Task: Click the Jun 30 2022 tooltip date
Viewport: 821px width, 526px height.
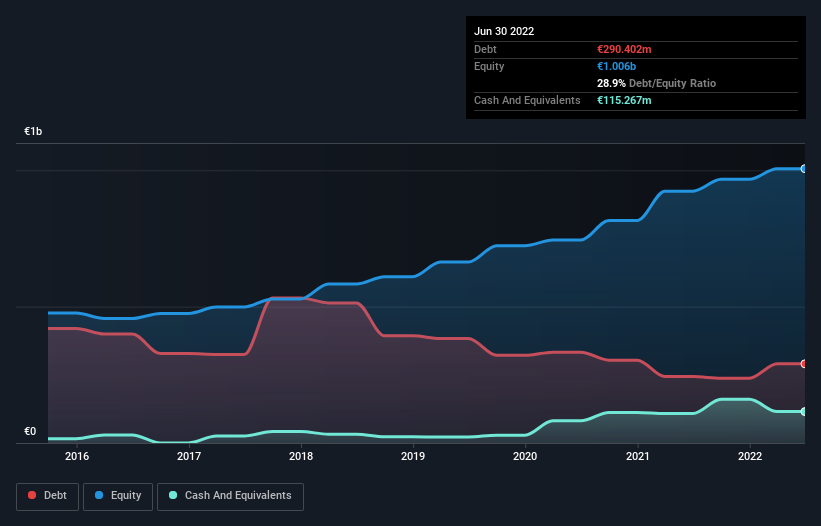Action: click(504, 31)
